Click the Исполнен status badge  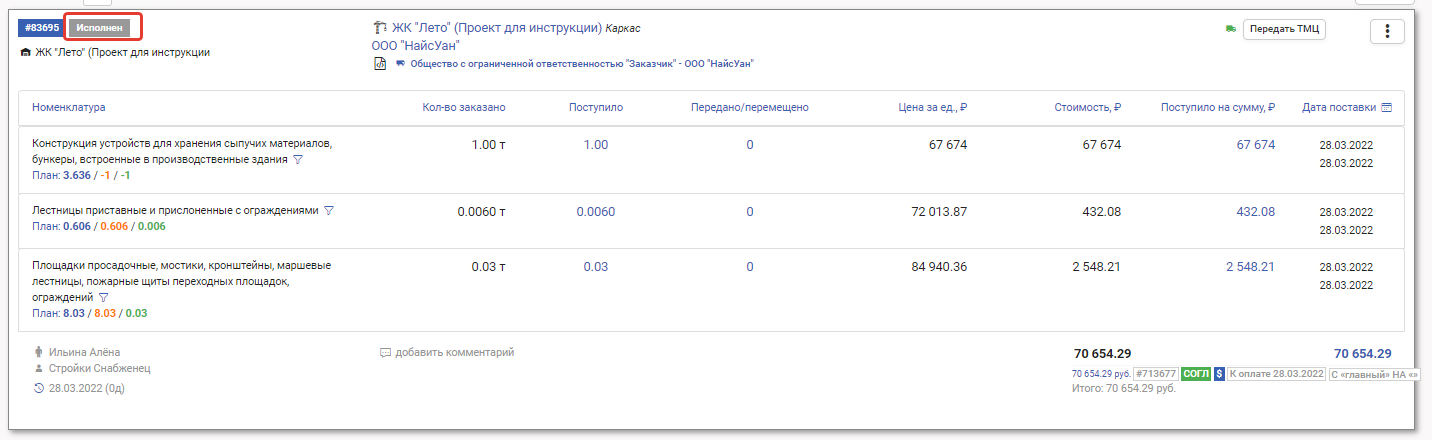[x=102, y=27]
